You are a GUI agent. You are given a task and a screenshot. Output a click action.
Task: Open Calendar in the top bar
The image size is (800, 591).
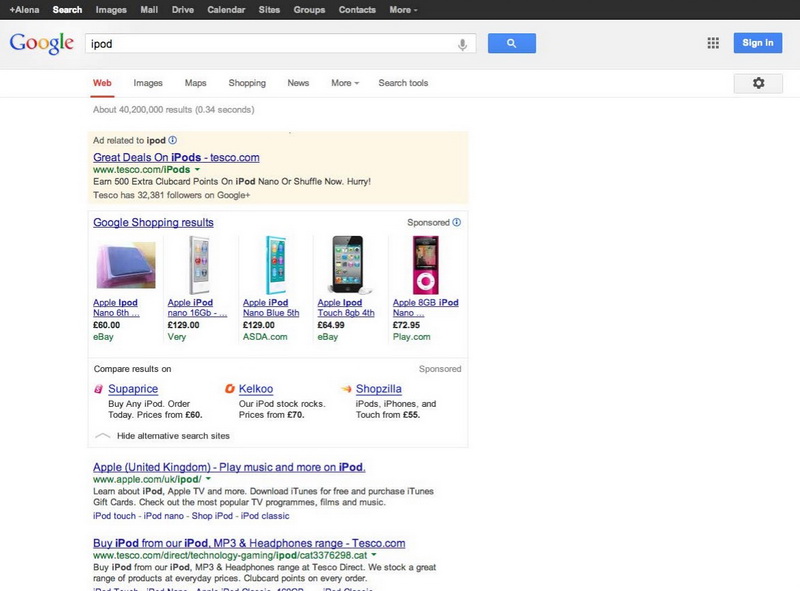[226, 10]
